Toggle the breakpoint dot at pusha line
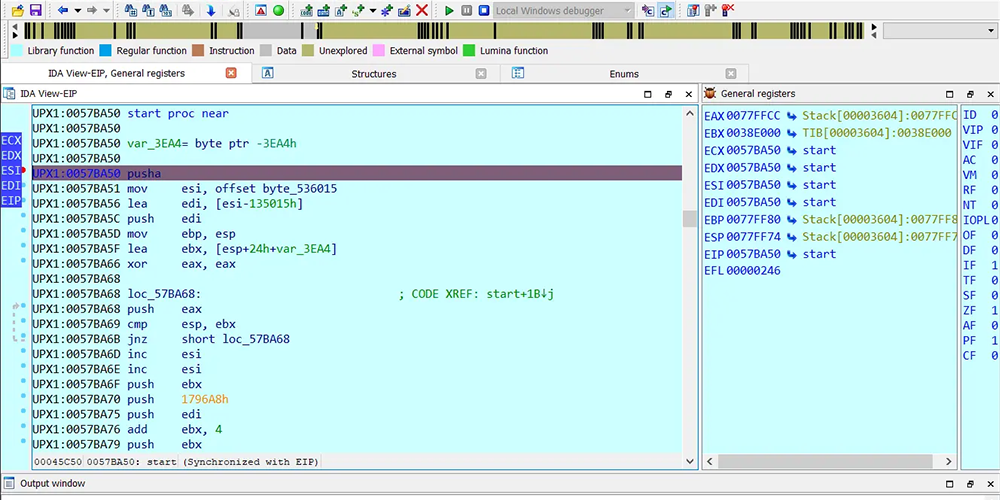This screenshot has height=500, width=1000. point(24,171)
